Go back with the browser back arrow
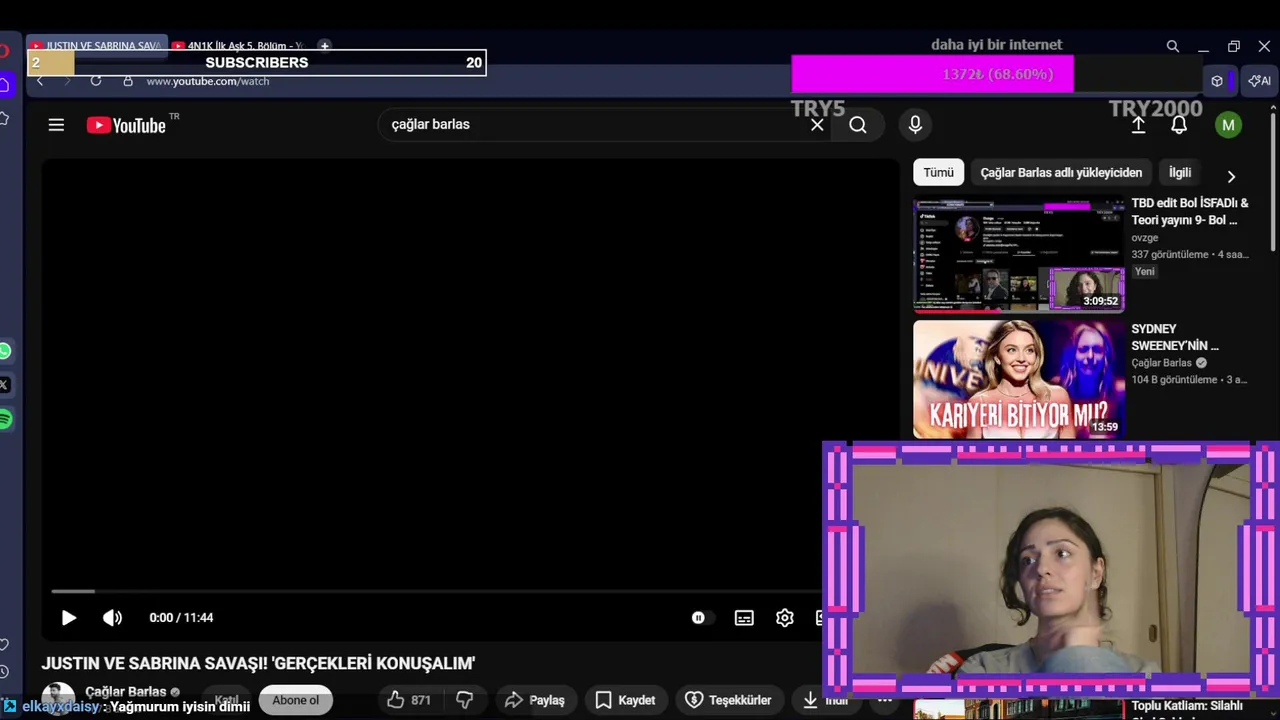The width and height of the screenshot is (1280, 720). click(40, 81)
